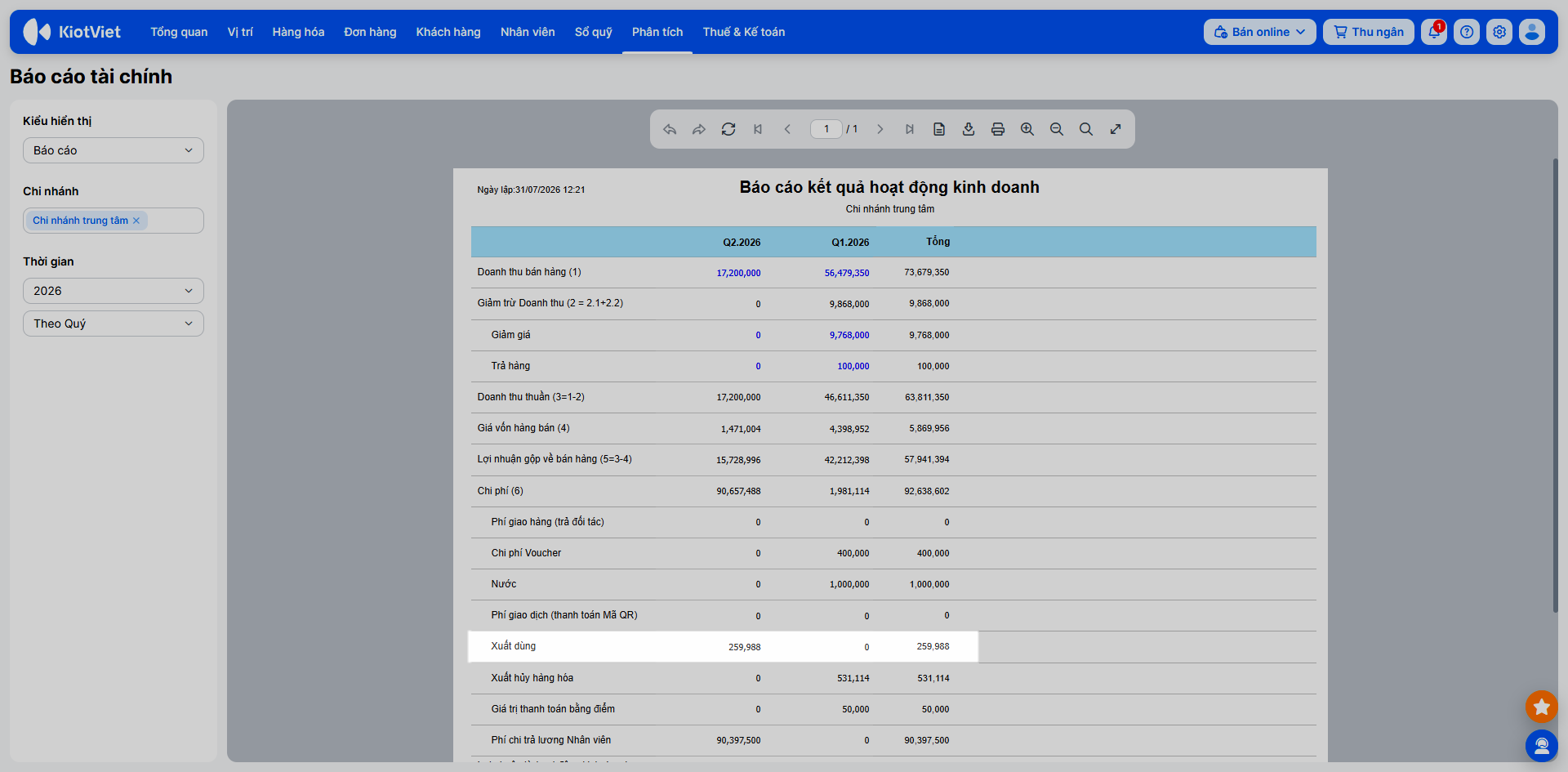This screenshot has height=772, width=1568.
Task: Remove the Chi nhánh trung tâm tag
Action: [x=136, y=221]
